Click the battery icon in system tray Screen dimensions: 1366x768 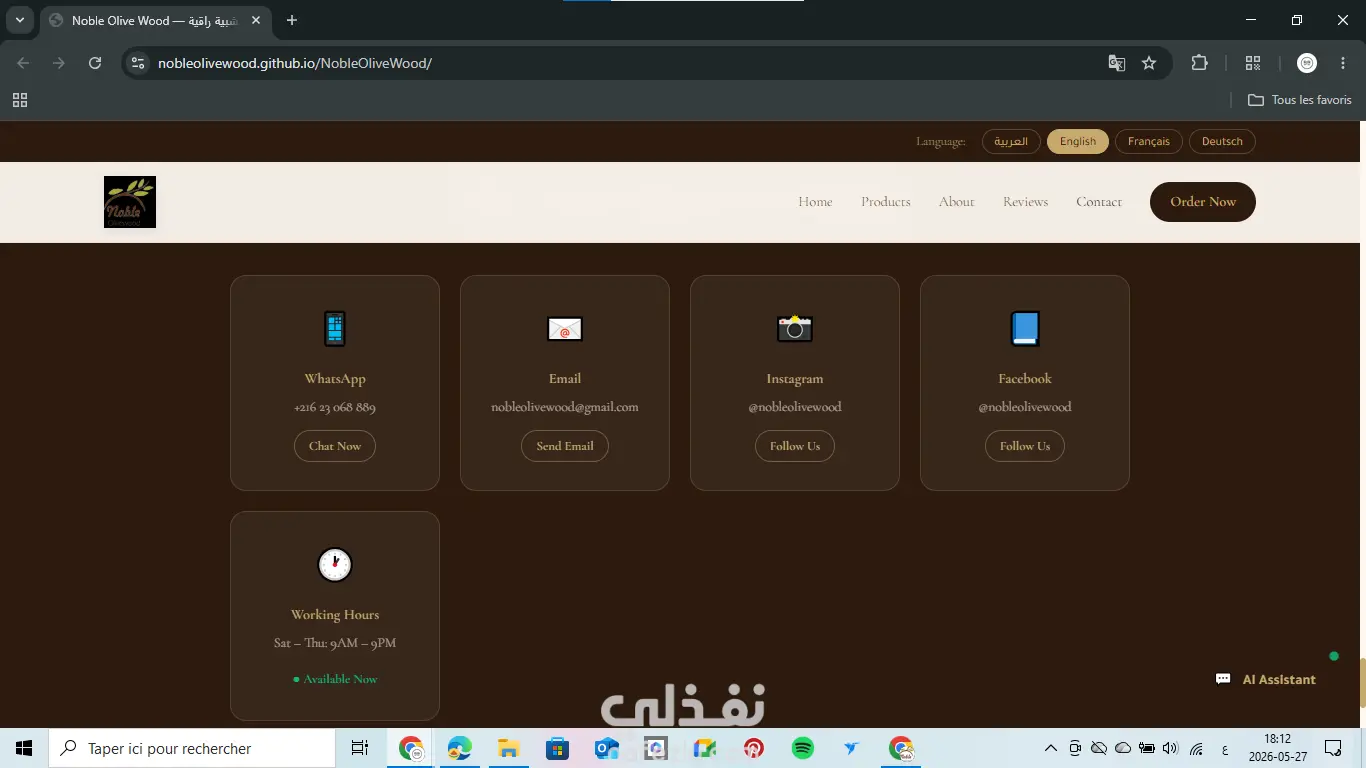point(1147,748)
